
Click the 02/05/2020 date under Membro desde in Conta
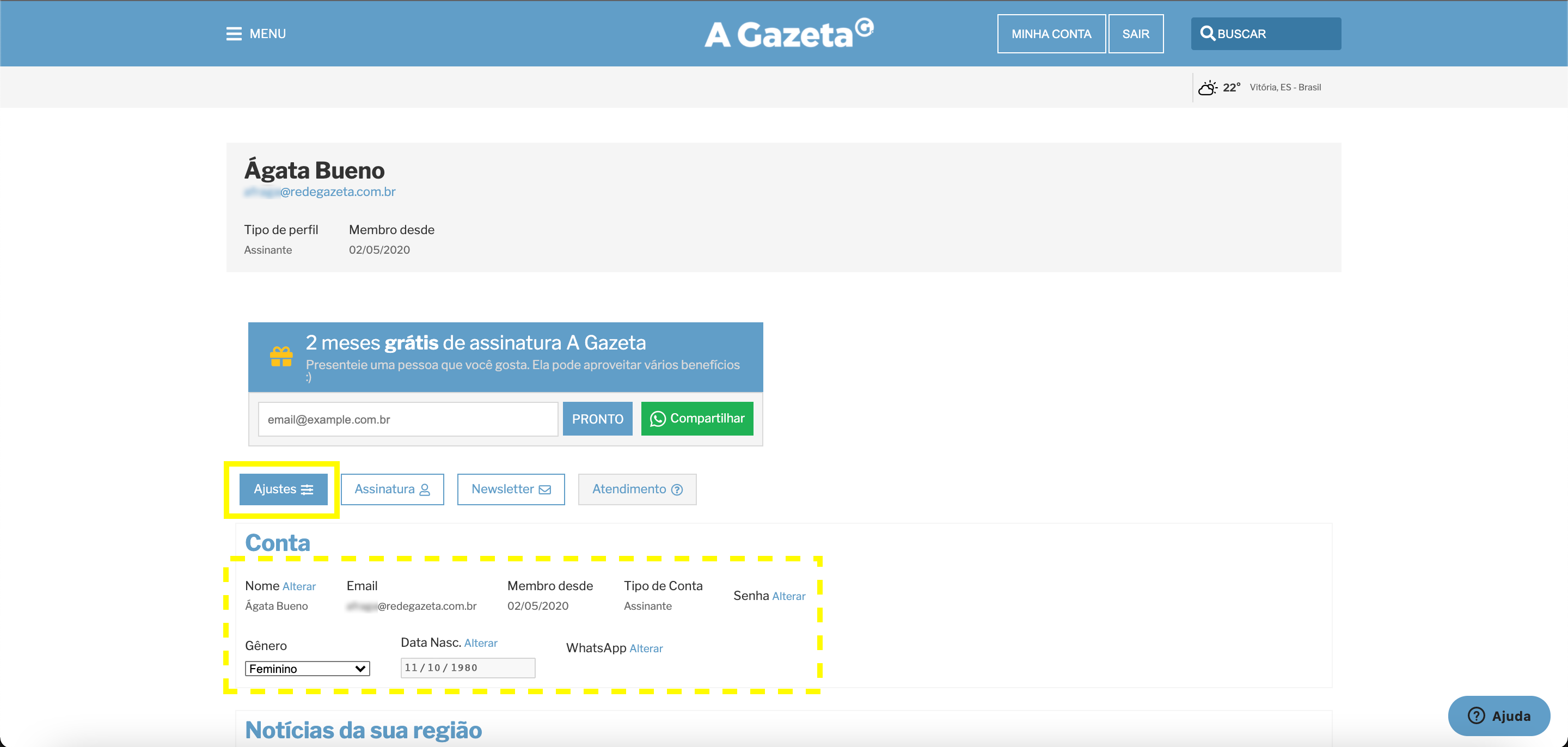pyautogui.click(x=538, y=606)
